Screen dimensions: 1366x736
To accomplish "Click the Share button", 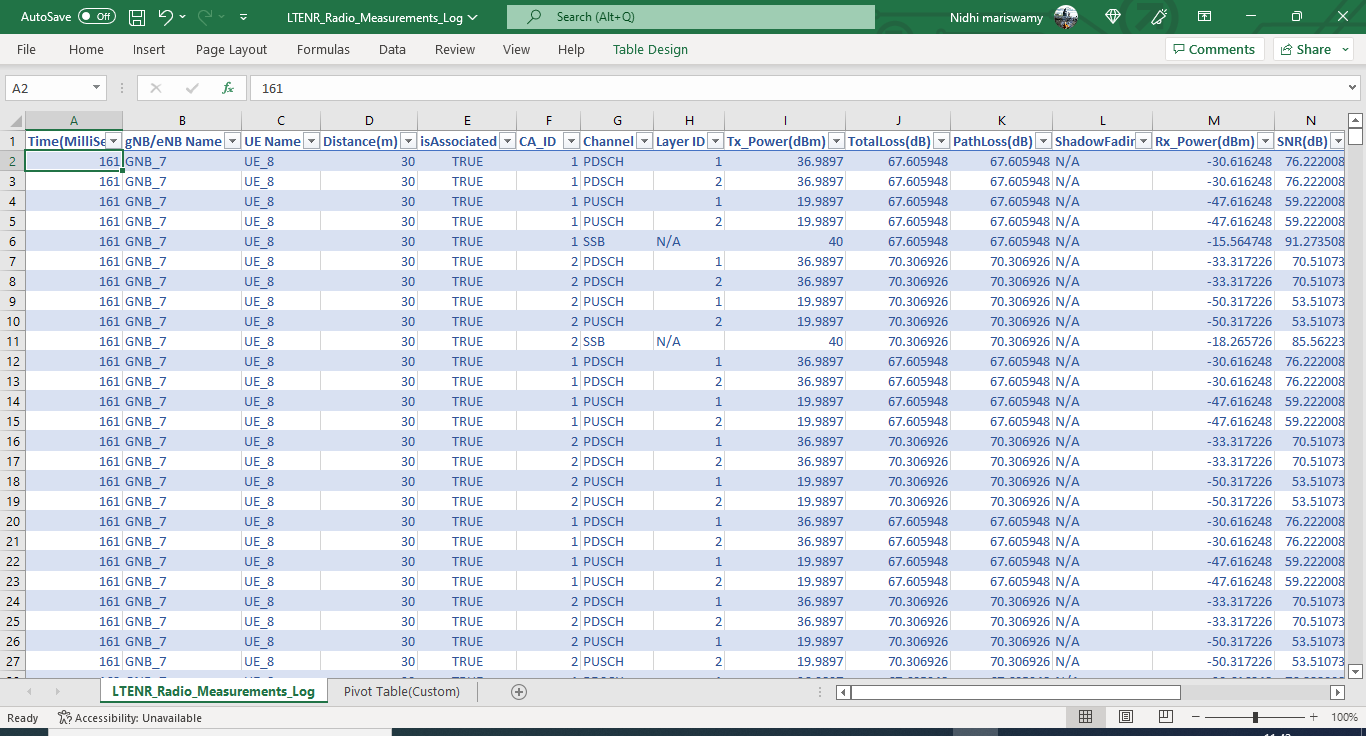I will coord(1312,49).
